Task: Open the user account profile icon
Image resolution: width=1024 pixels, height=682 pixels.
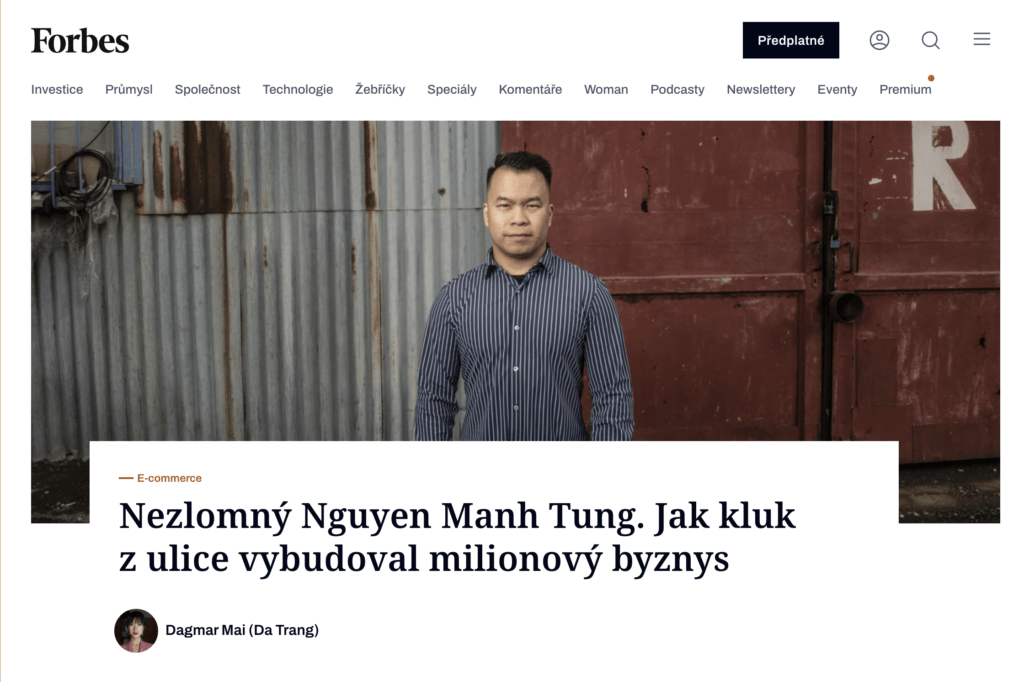Action: (879, 41)
